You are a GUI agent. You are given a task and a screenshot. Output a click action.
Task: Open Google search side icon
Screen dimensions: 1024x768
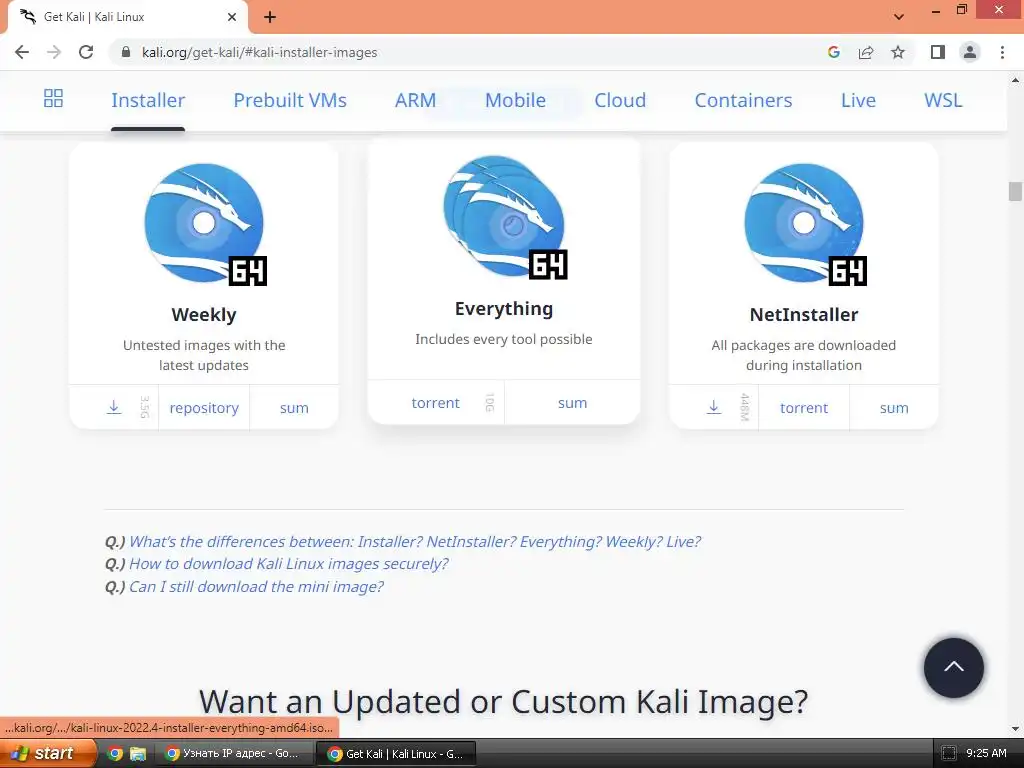(833, 52)
